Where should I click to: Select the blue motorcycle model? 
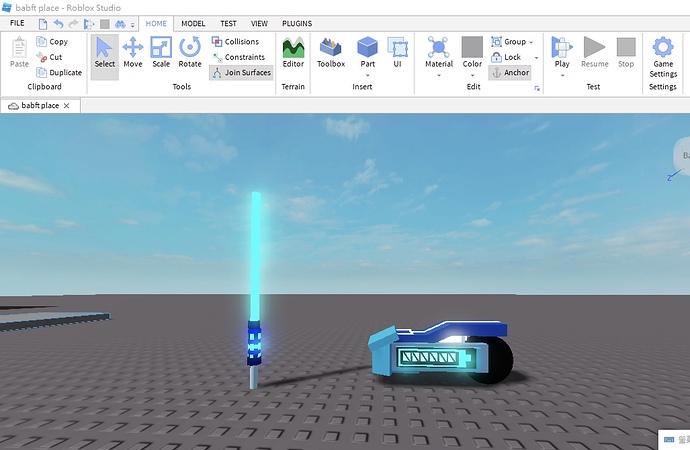click(440, 351)
